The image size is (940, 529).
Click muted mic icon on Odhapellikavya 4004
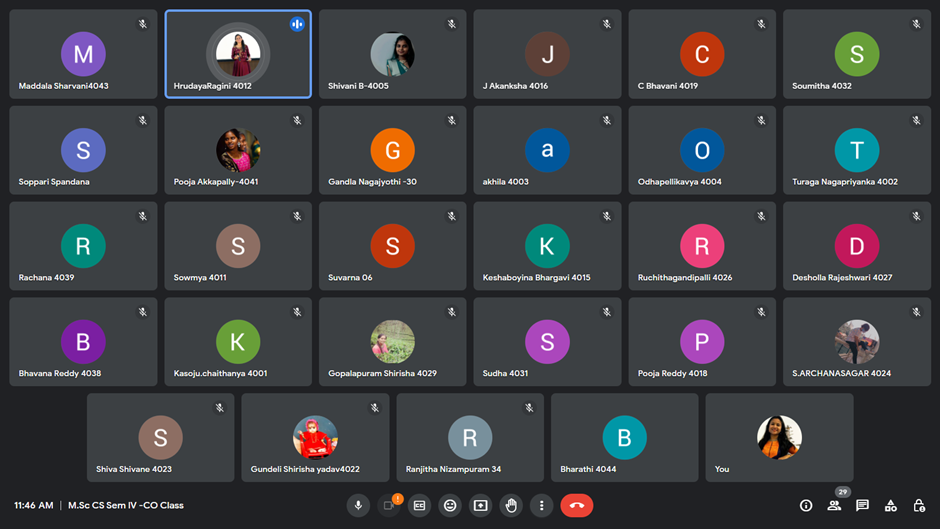click(761, 120)
